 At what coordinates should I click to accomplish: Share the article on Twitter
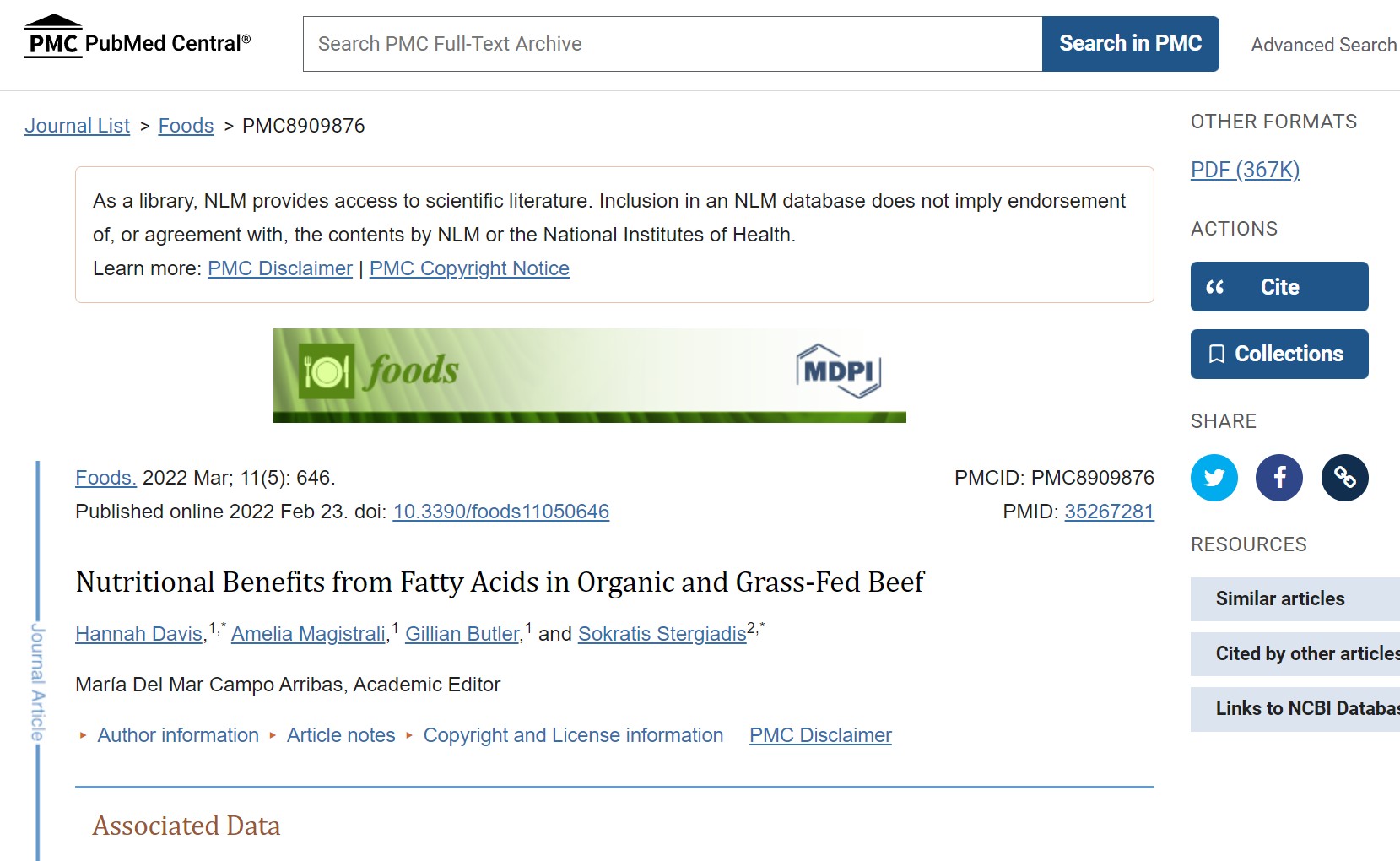pyautogui.click(x=1214, y=477)
